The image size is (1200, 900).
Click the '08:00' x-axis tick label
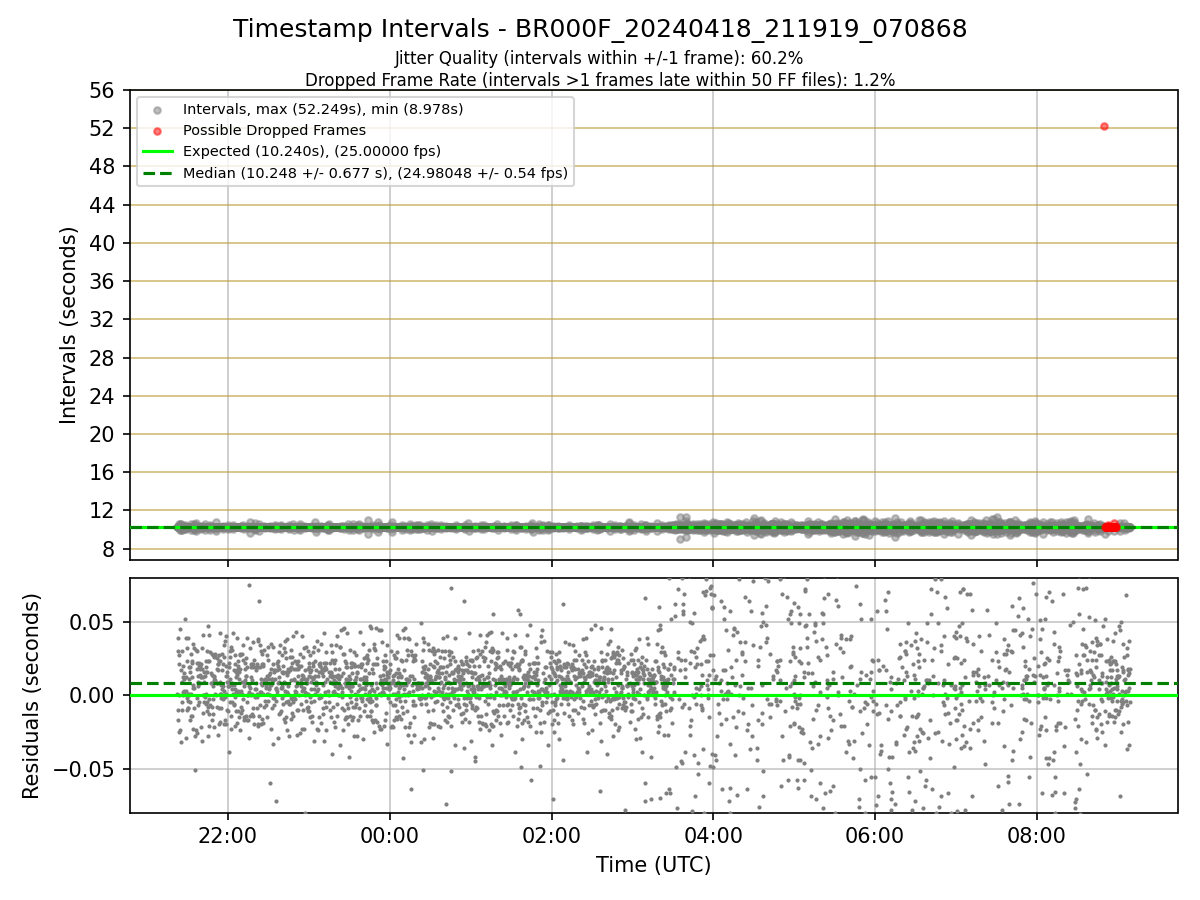click(x=1036, y=834)
